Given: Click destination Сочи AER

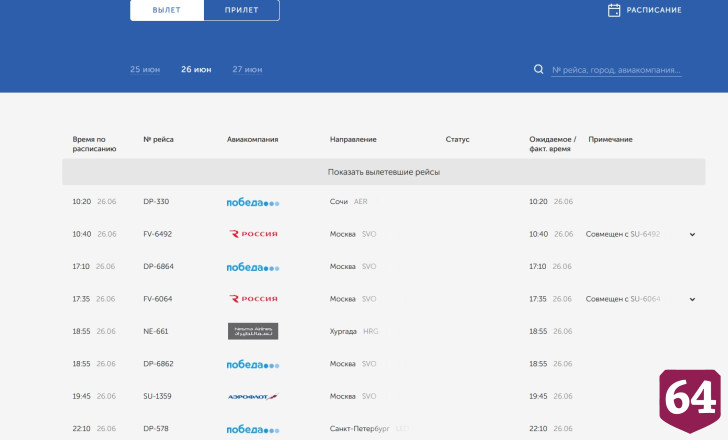Looking at the screenshot, I should (x=348, y=201).
